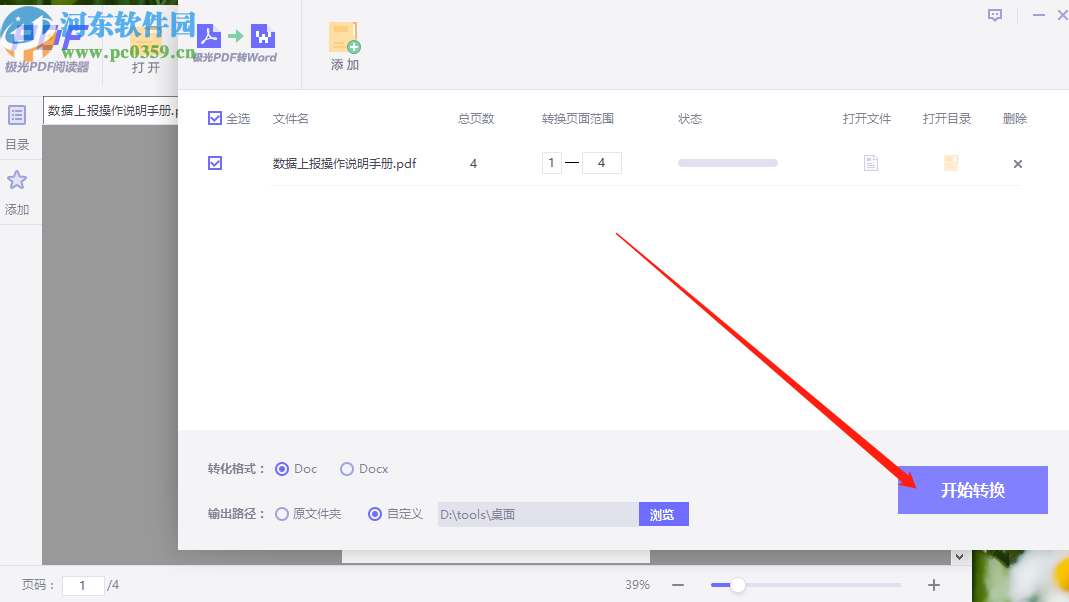The width and height of the screenshot is (1069, 602).
Task: Choose 原文件夹 as the output path
Action: 281,513
